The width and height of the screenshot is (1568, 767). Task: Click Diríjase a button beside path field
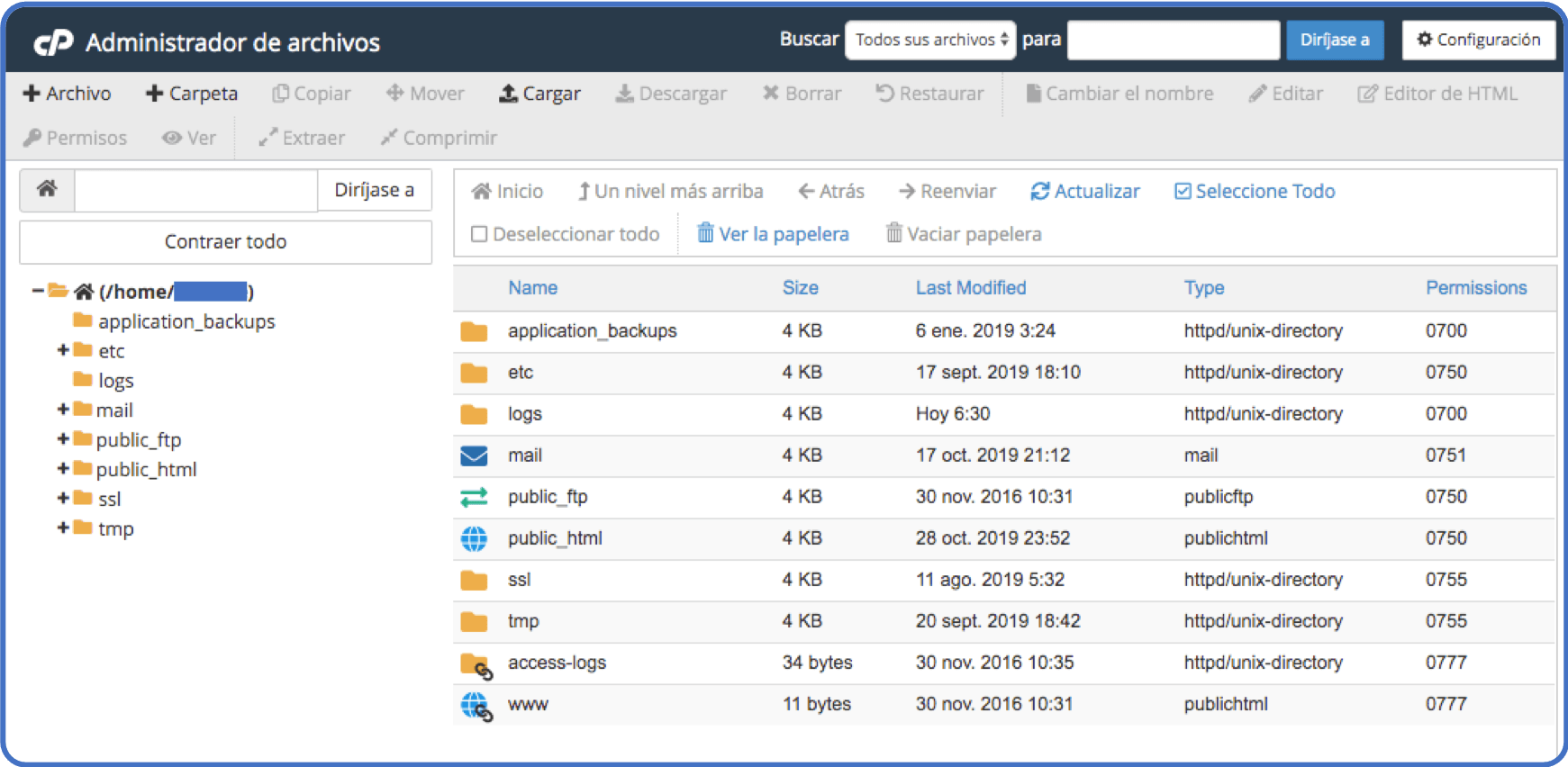pos(375,190)
